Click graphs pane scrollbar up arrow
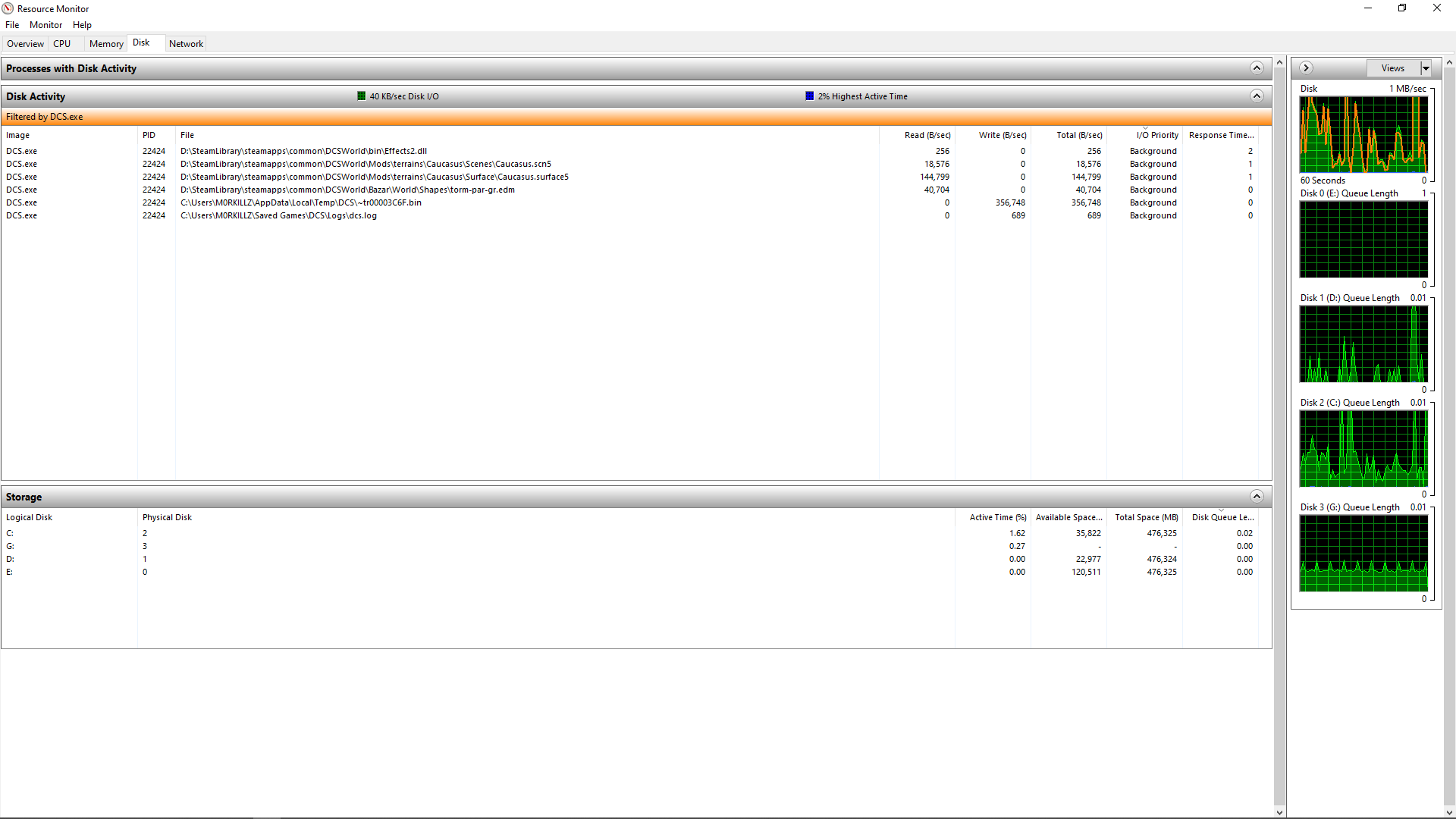1456x819 pixels. tap(1449, 62)
